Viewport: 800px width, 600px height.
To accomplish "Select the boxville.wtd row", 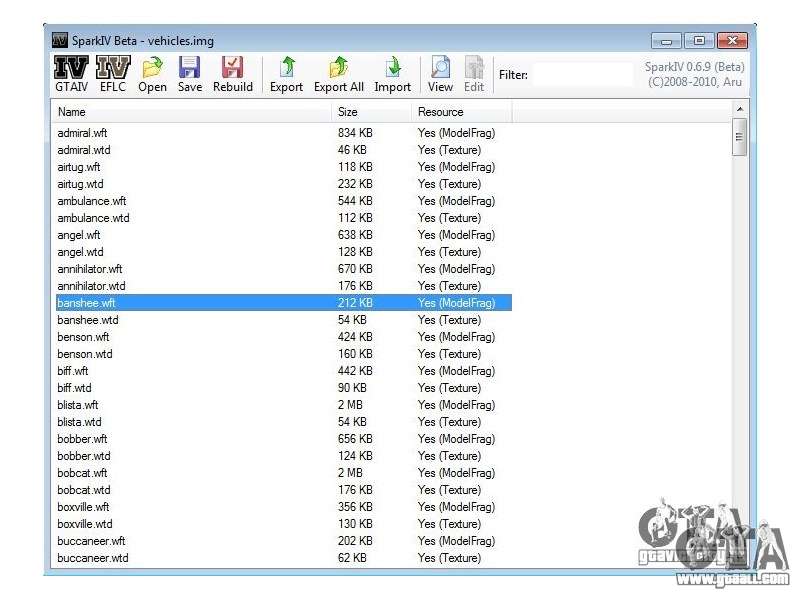I will 284,524.
